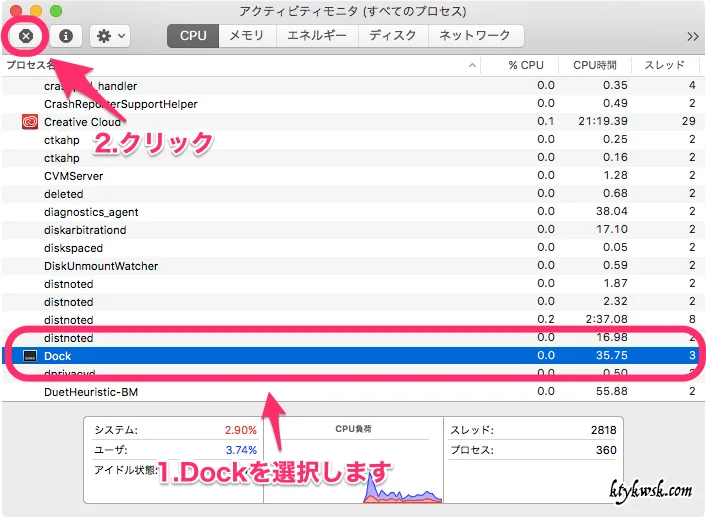This screenshot has width=706, height=517.
Task: Switch to the ネットワーク tab
Action: click(475, 36)
